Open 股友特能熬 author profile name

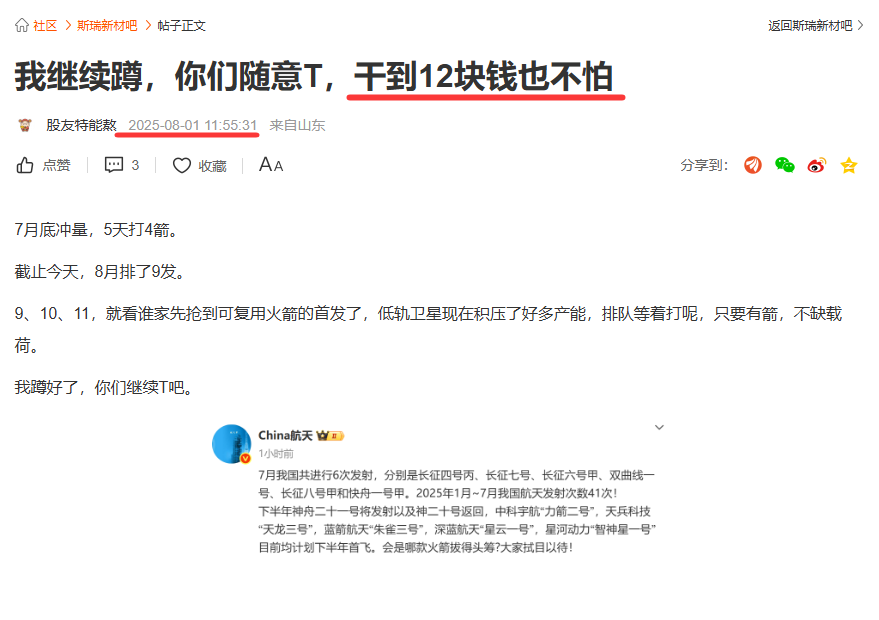click(81, 125)
